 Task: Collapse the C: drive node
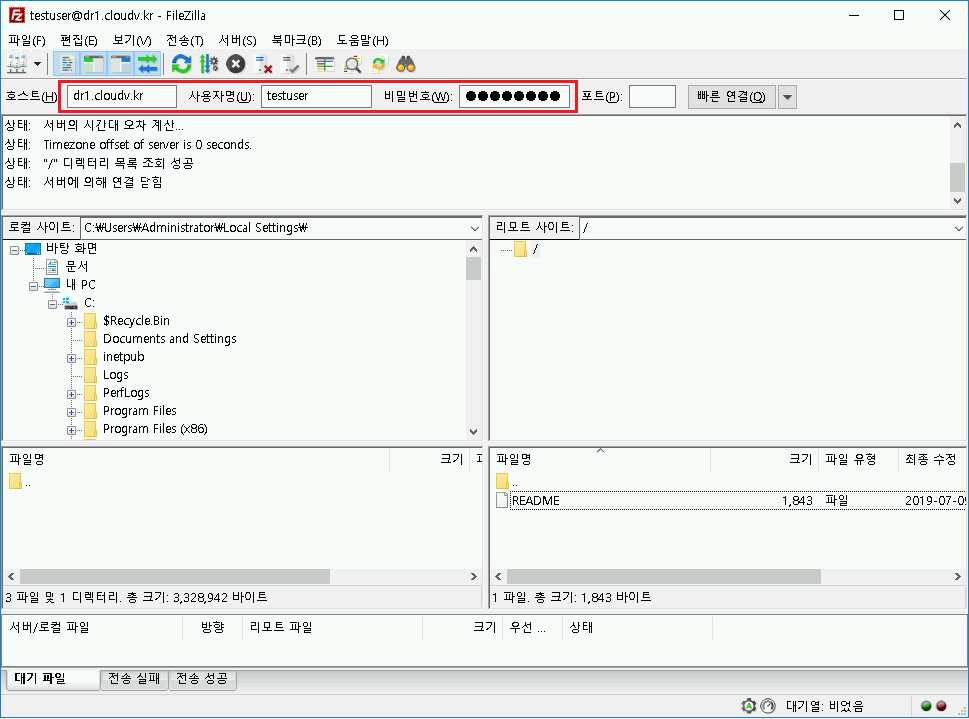tap(53, 304)
